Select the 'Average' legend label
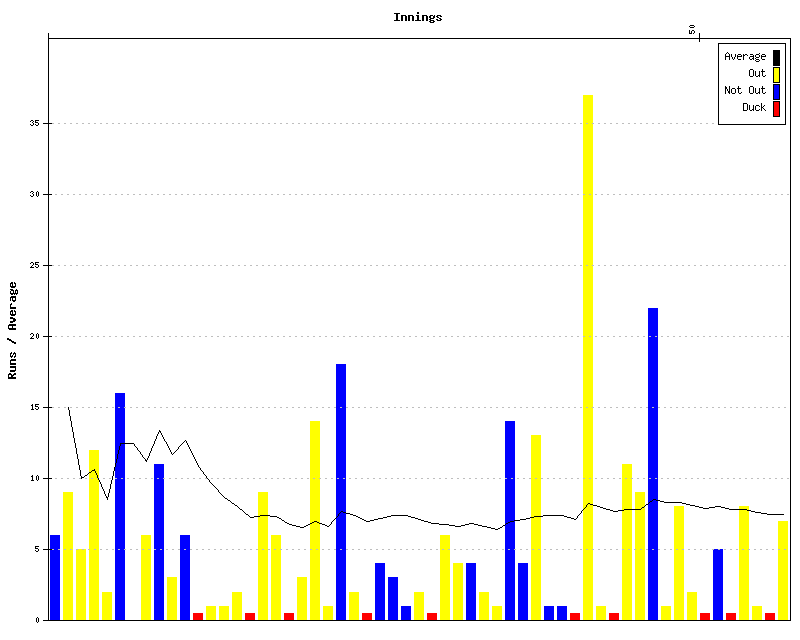This screenshot has height=640, width=800. 745,57
